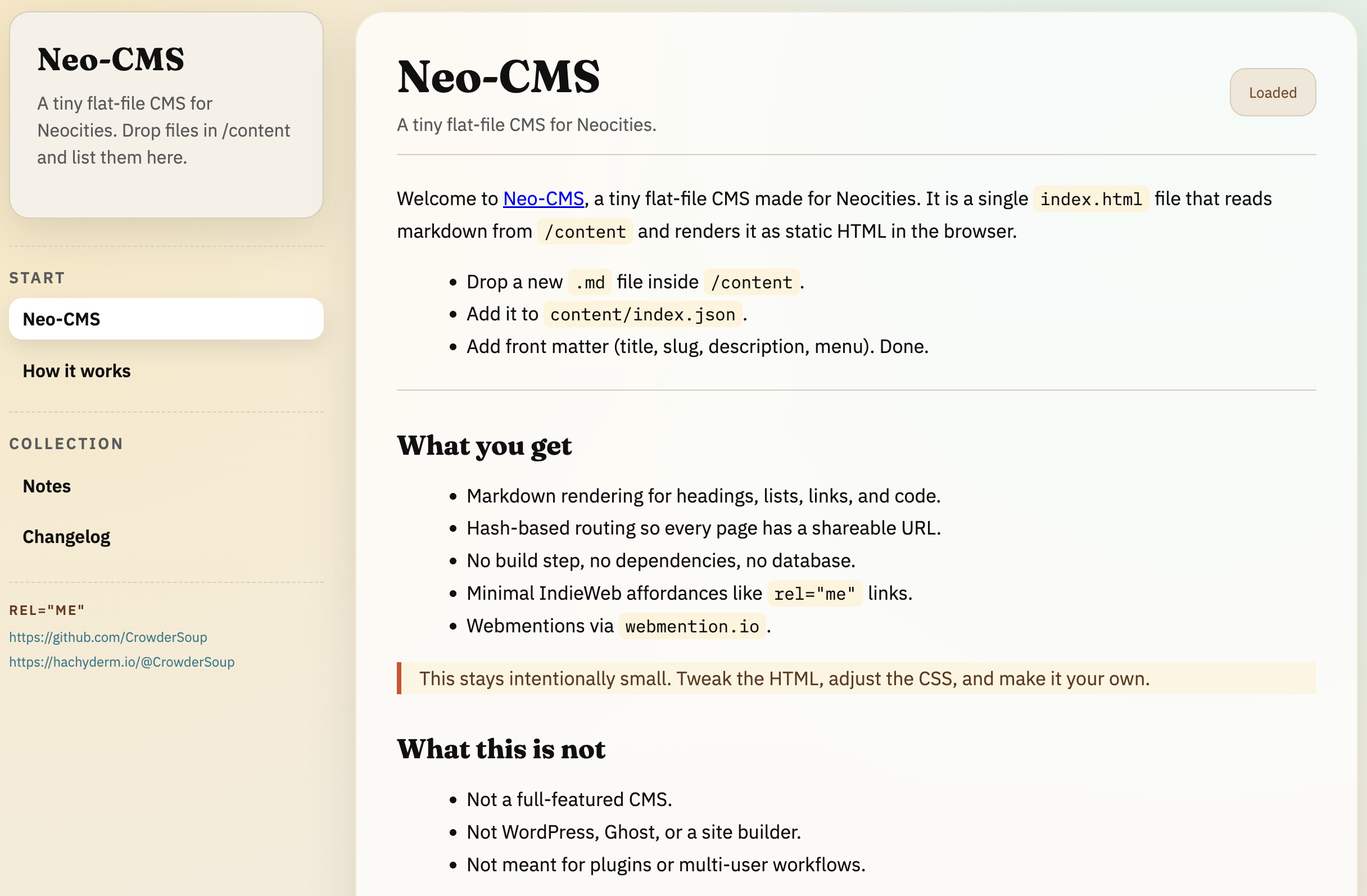Screen dimensions: 1367x896
Task: Click the START section label
Action: click(x=37, y=278)
